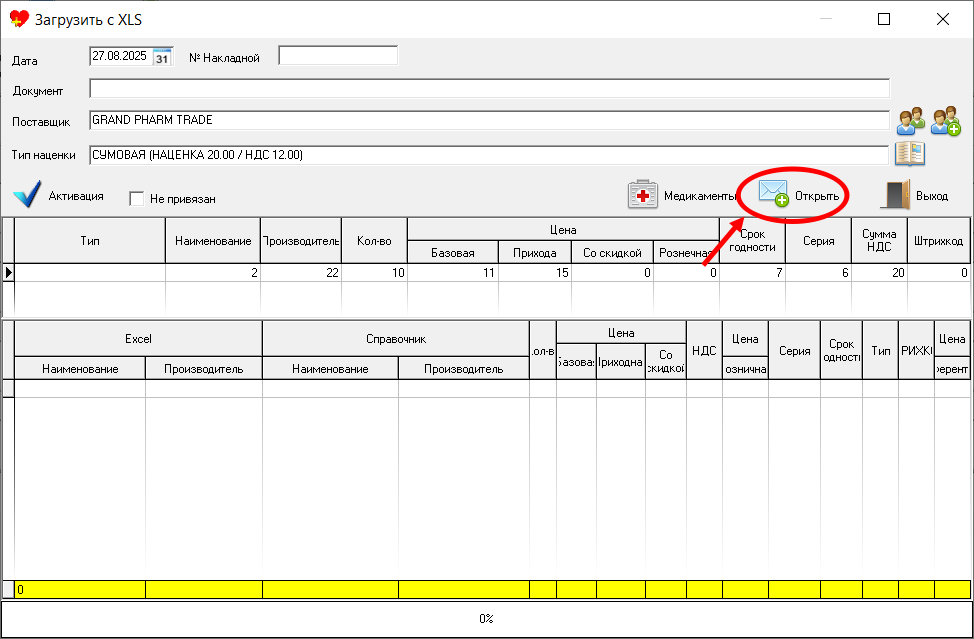This screenshot has height=639, width=974.
Task: Select Сумма НДС cell with value 20
Action: 880,273
